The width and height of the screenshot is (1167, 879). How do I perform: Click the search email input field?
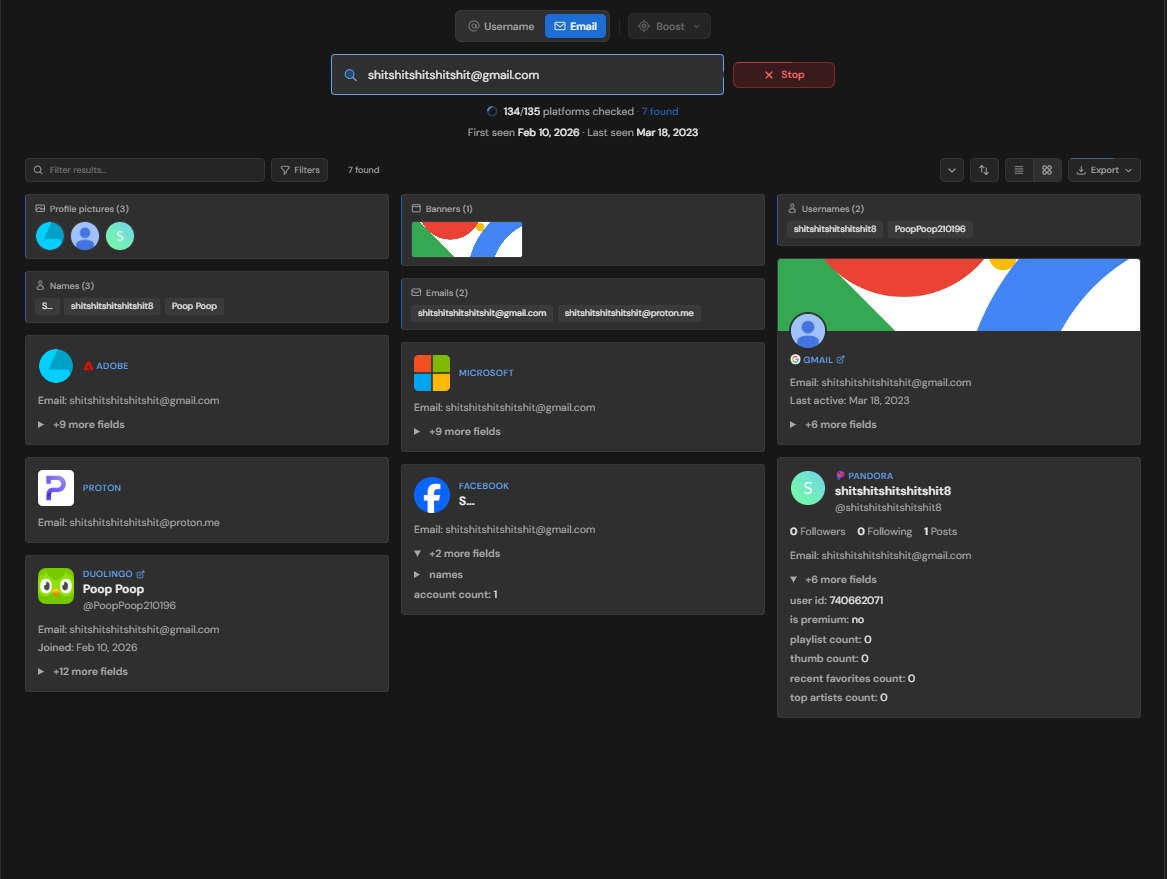[x=527, y=74]
